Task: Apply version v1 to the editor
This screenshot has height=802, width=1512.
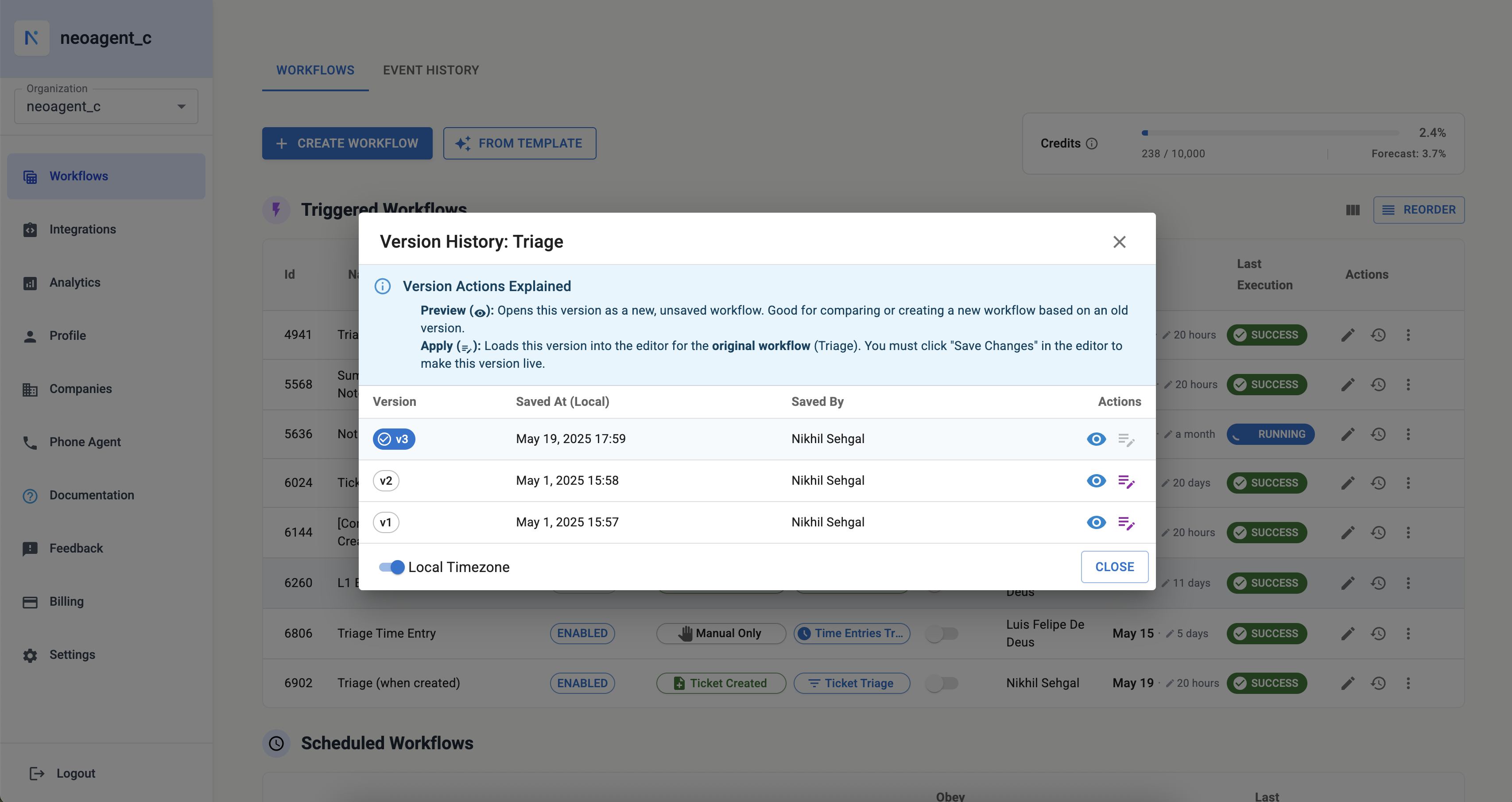Action: (1126, 522)
